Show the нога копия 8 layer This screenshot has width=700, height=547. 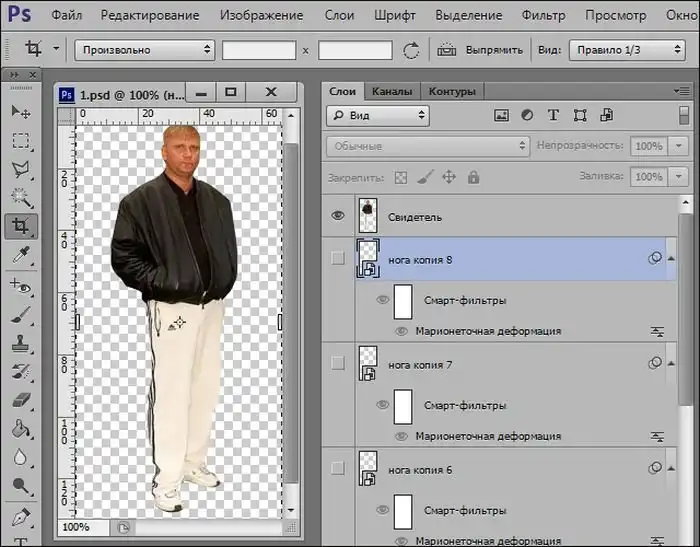pos(338,258)
